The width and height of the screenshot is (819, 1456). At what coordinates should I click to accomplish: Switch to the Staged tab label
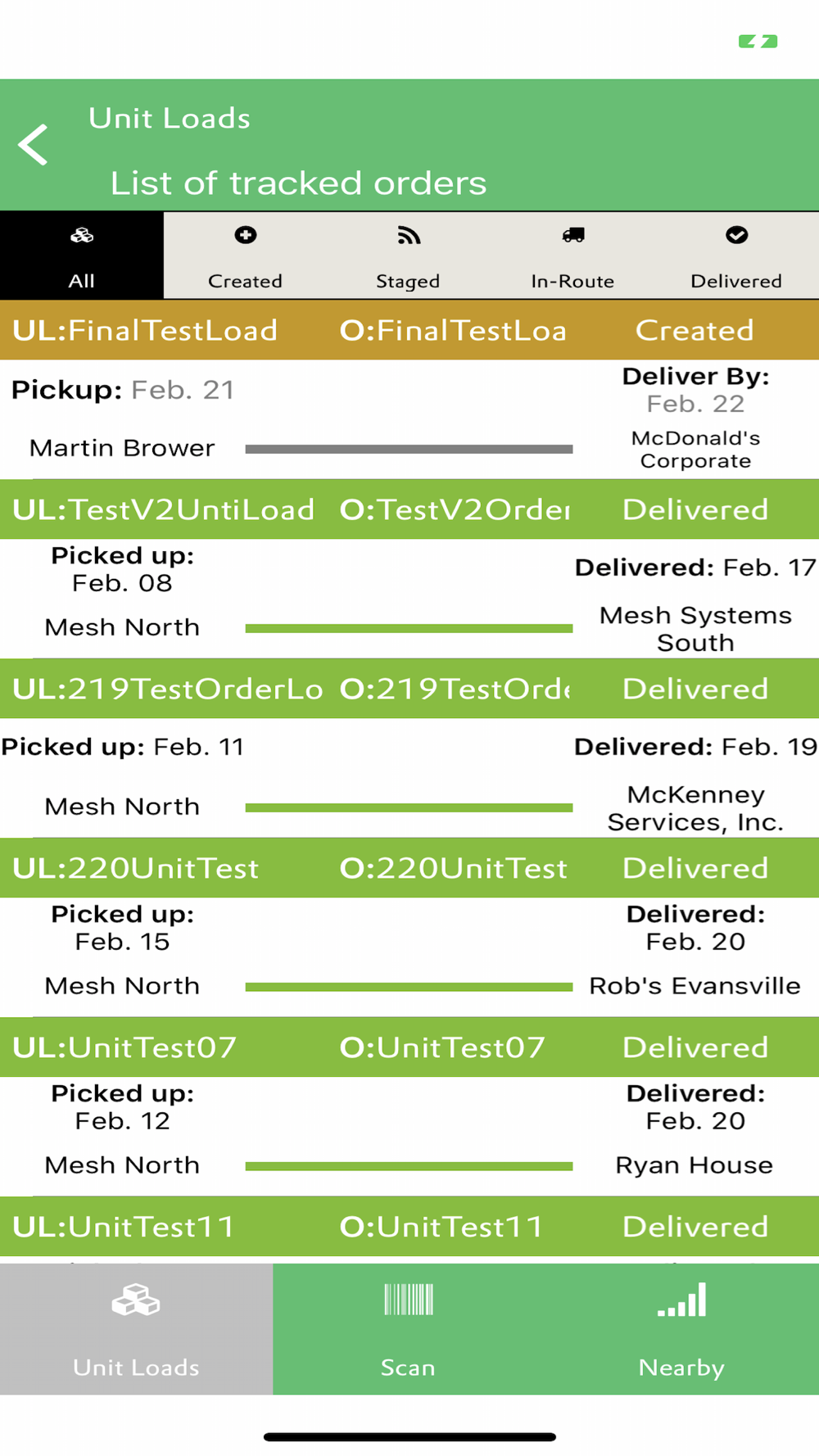pyautogui.click(x=408, y=281)
